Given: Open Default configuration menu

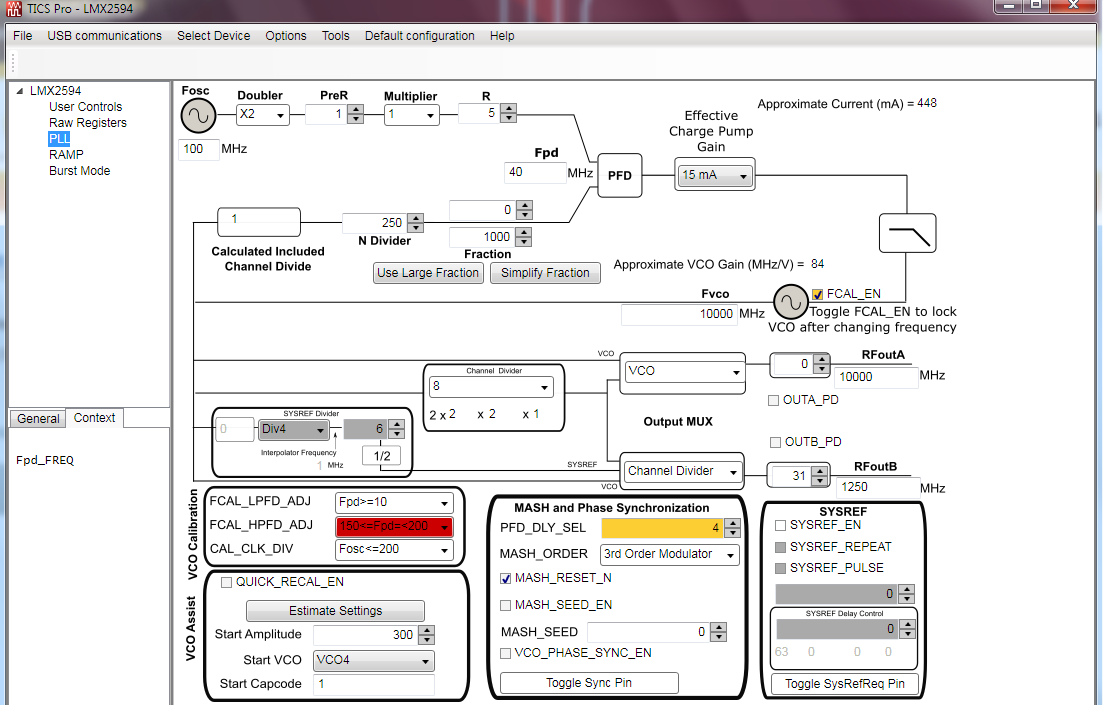Looking at the screenshot, I should click(x=419, y=36).
